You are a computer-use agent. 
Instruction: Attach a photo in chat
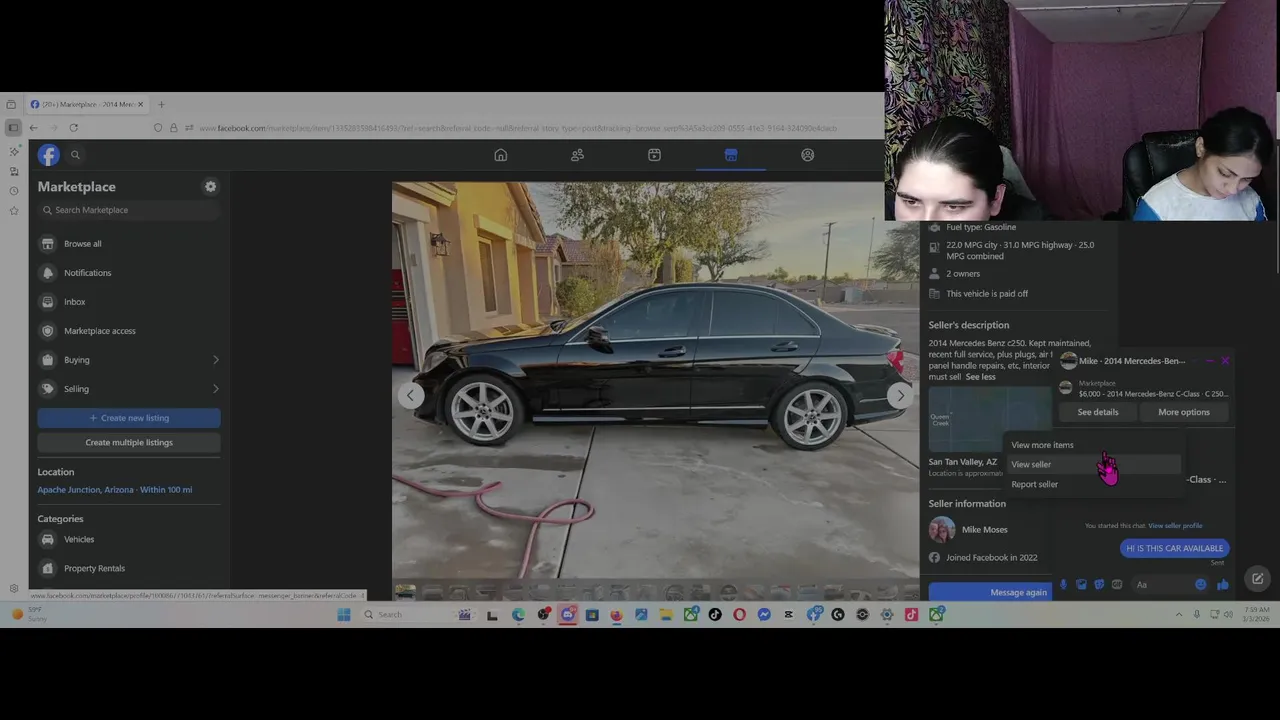[1081, 584]
